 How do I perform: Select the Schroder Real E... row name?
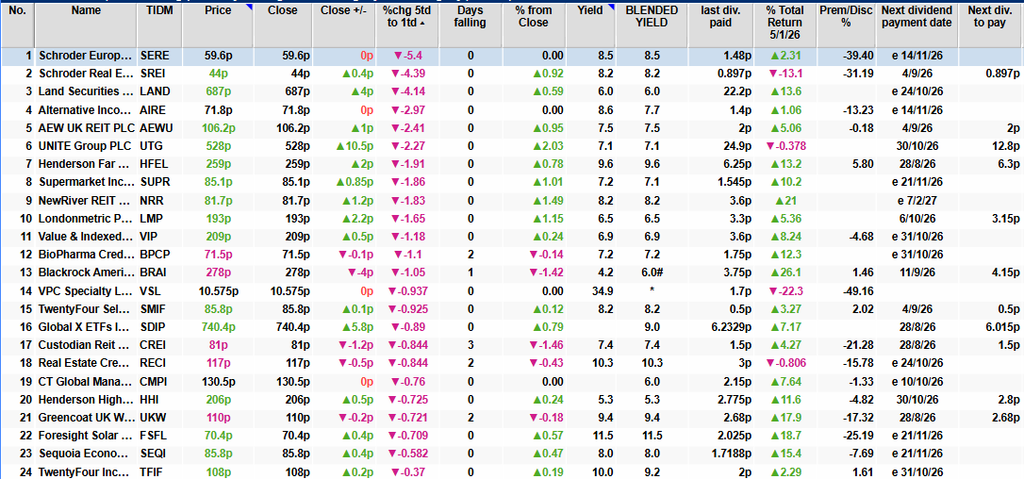point(86,73)
